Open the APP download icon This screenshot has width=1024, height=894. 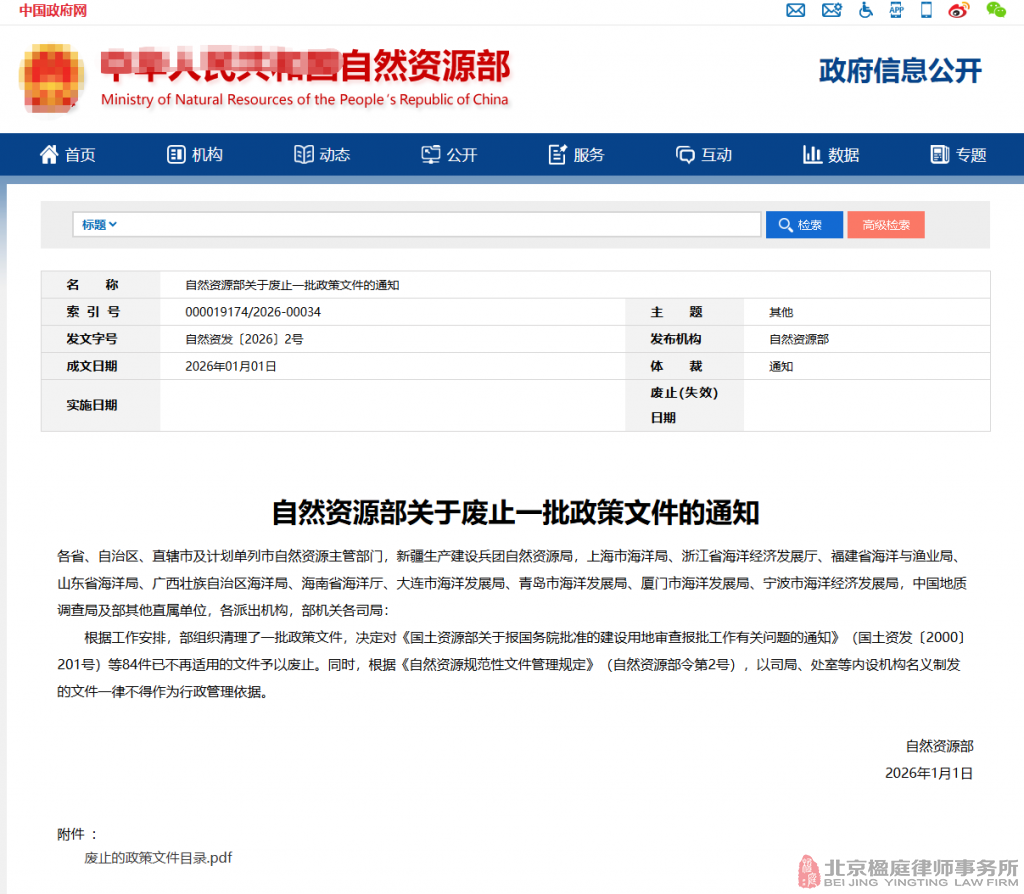click(896, 10)
